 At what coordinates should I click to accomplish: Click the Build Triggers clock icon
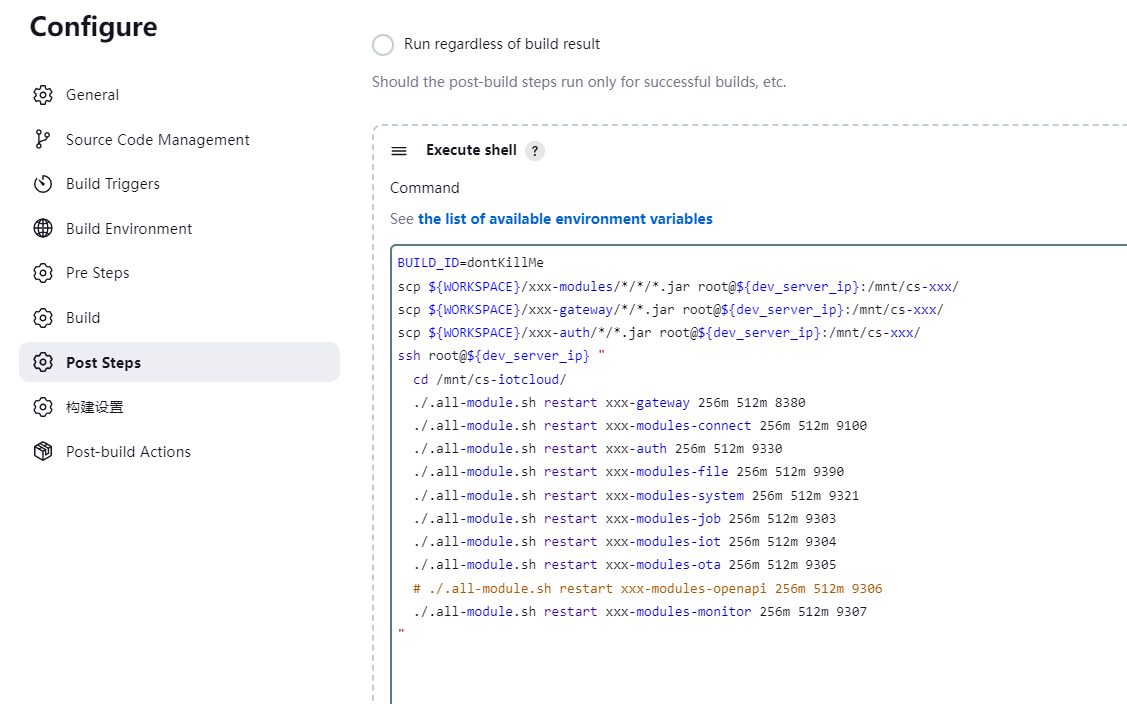(x=42, y=184)
